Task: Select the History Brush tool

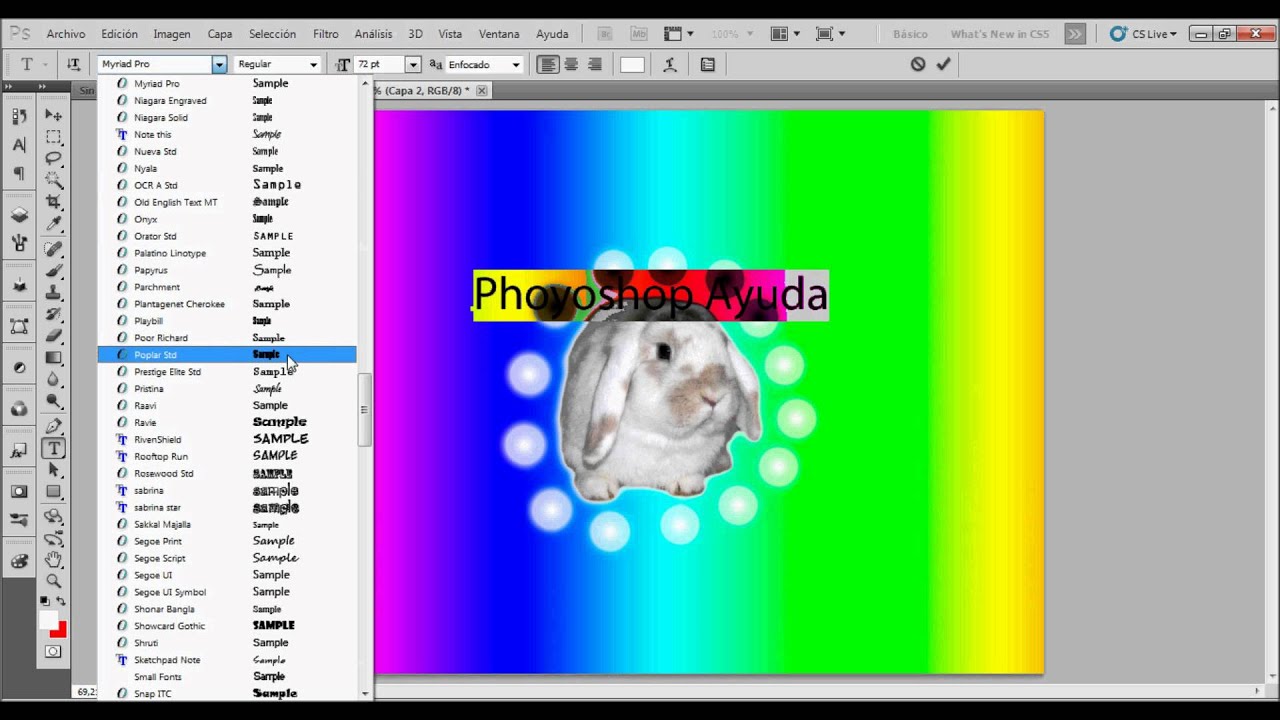Action: [54, 314]
